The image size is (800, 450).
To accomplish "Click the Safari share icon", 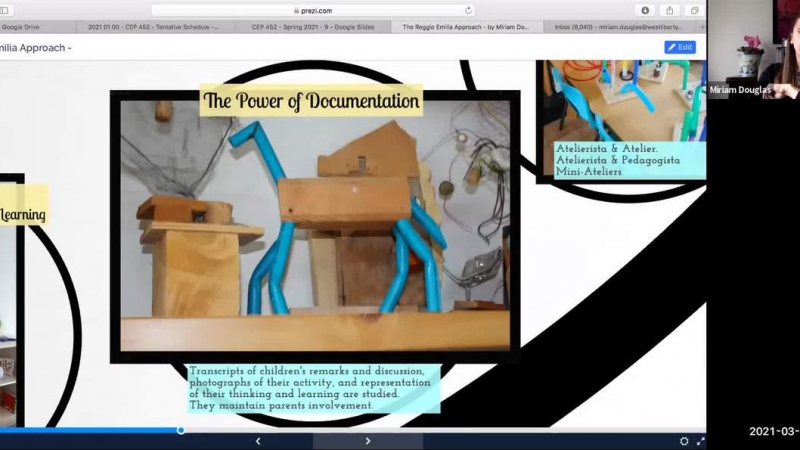I will [670, 10].
